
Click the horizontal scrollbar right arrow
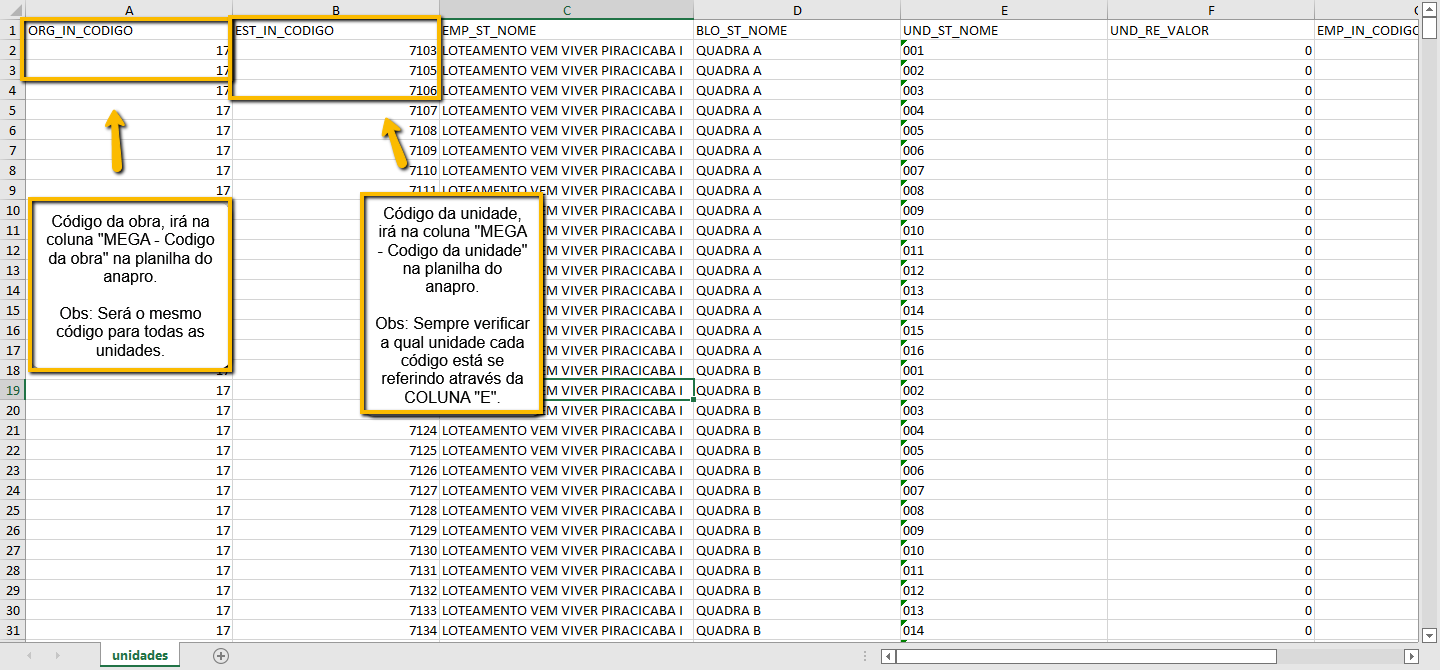click(1411, 656)
